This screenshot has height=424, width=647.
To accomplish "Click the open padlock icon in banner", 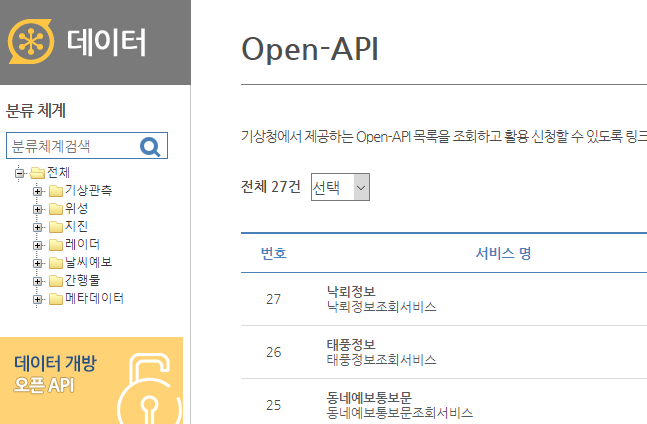I will coord(149,389).
